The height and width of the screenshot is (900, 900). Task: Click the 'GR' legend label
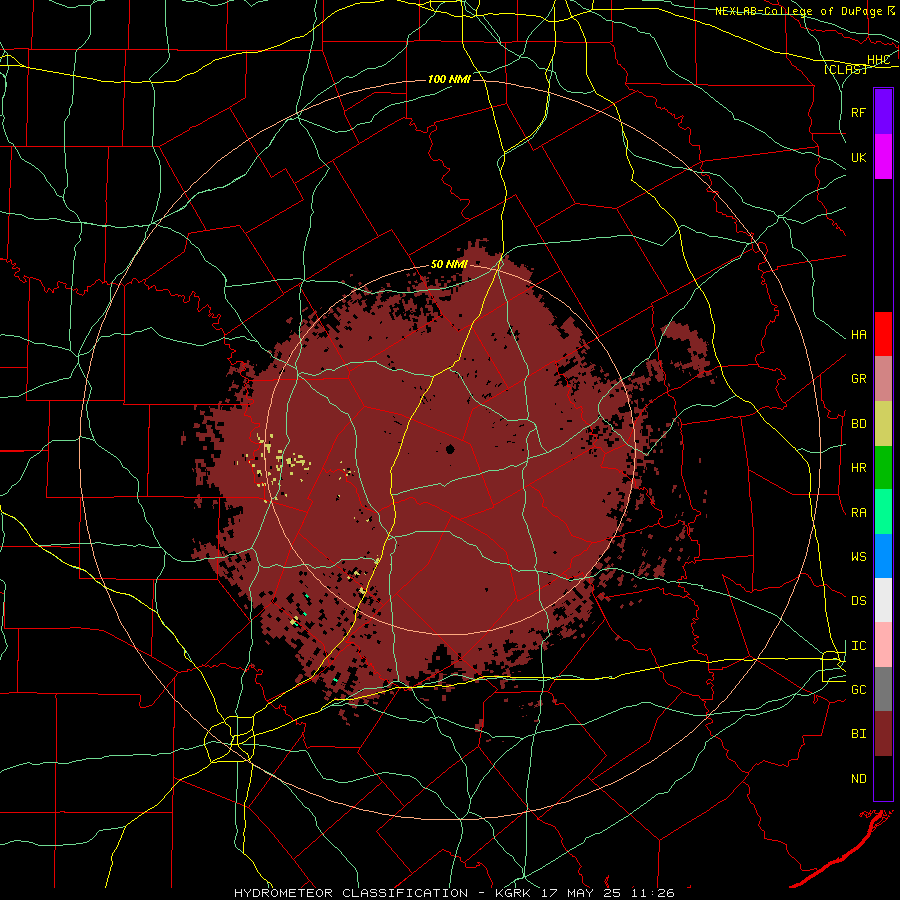coord(858,379)
